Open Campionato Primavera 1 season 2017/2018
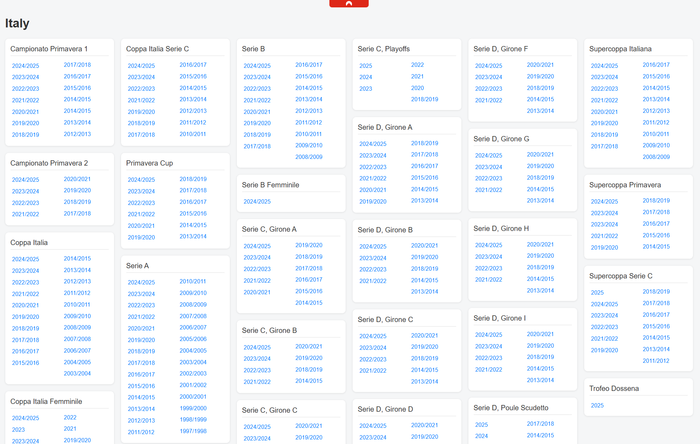Viewport: 700px width, 444px height. click(77, 65)
